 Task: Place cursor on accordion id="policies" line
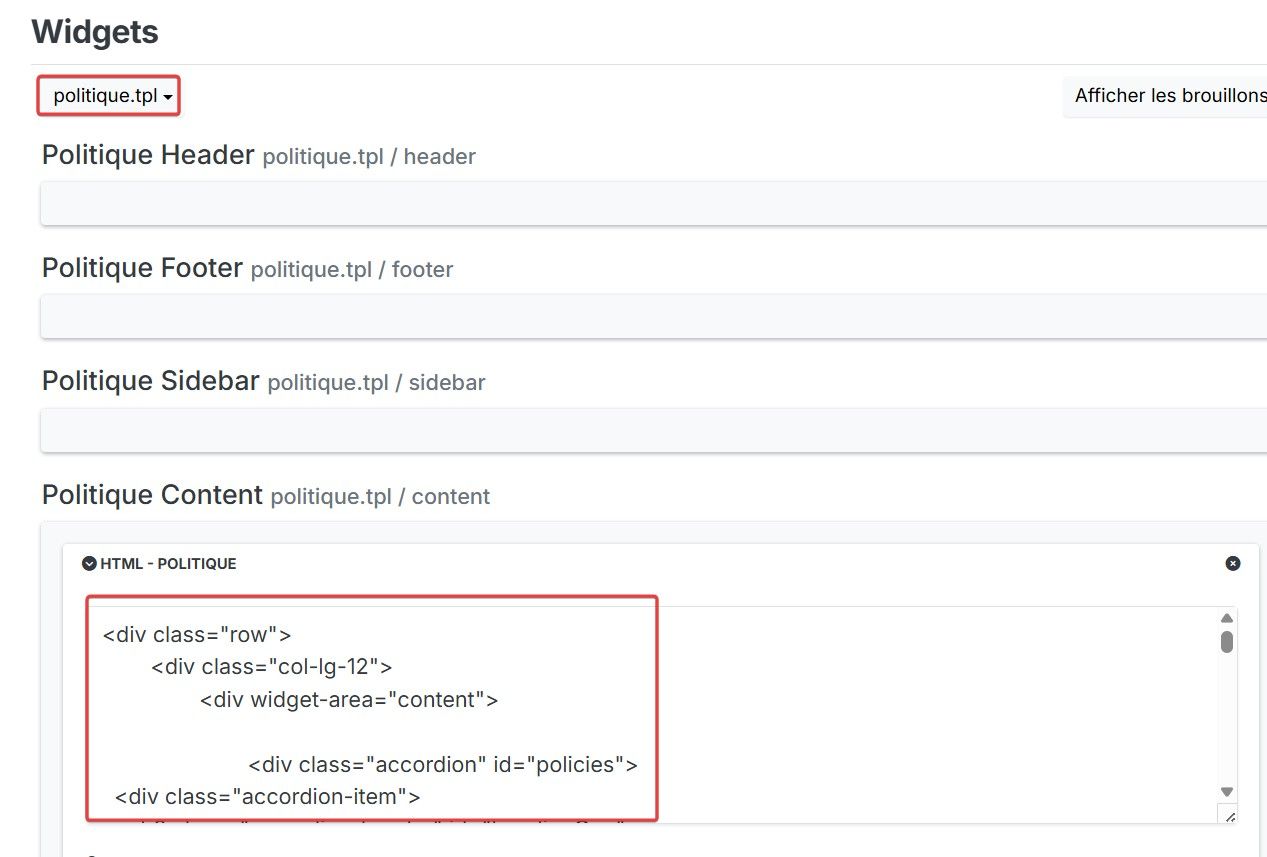442,765
